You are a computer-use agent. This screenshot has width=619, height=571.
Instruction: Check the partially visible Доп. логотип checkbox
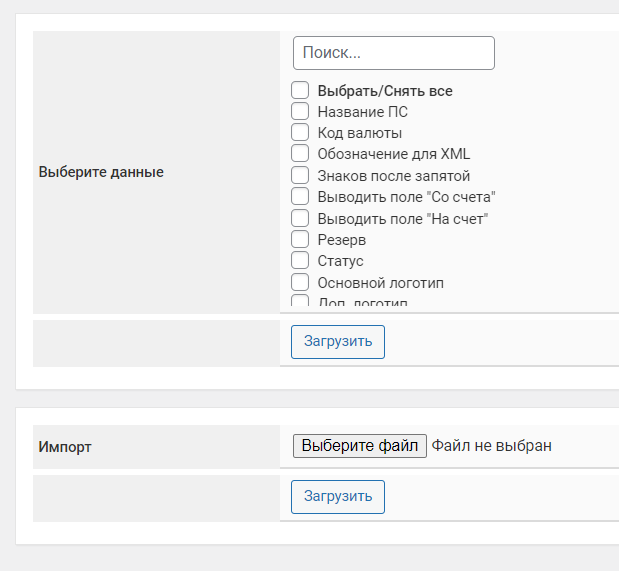coord(300,301)
